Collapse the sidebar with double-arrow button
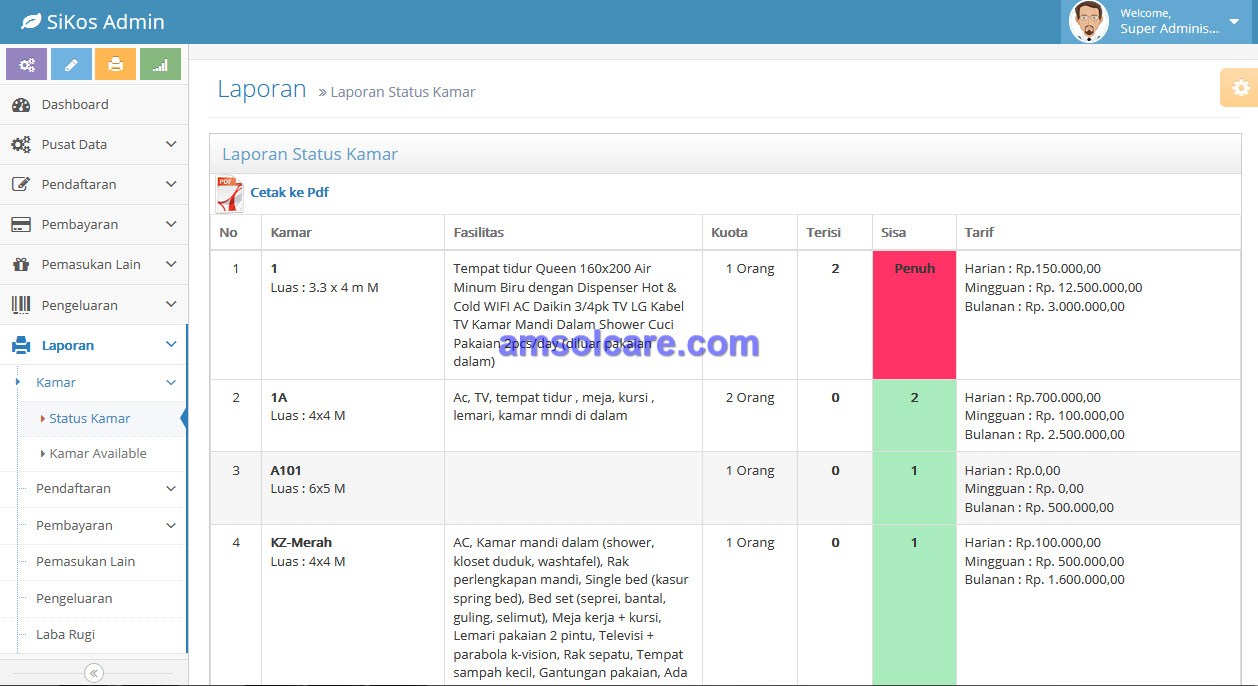The image size is (1258, 686). tap(94, 673)
